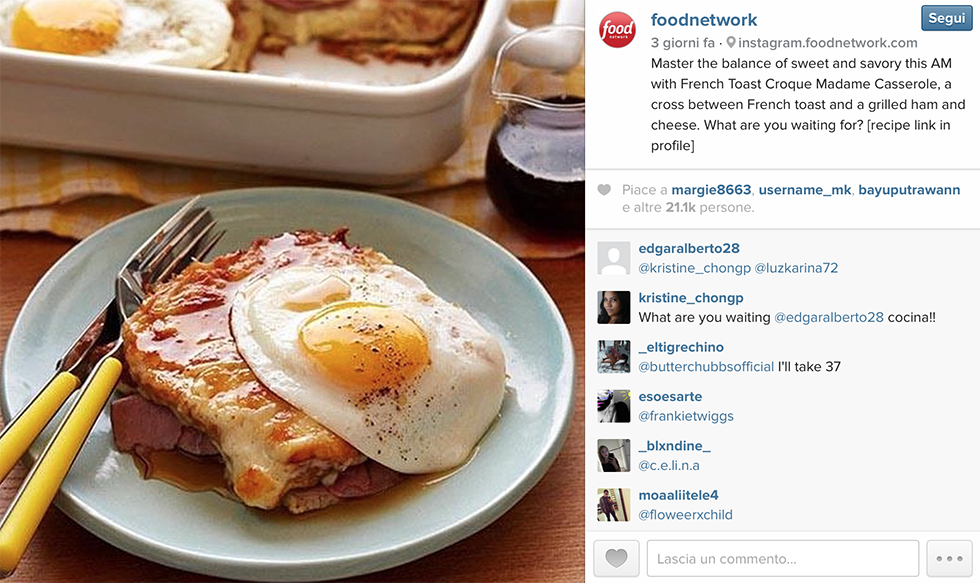Image resolution: width=980 pixels, height=583 pixels.
Task: Follow foodnetwork with Segui button
Action: pyautogui.click(x=946, y=18)
